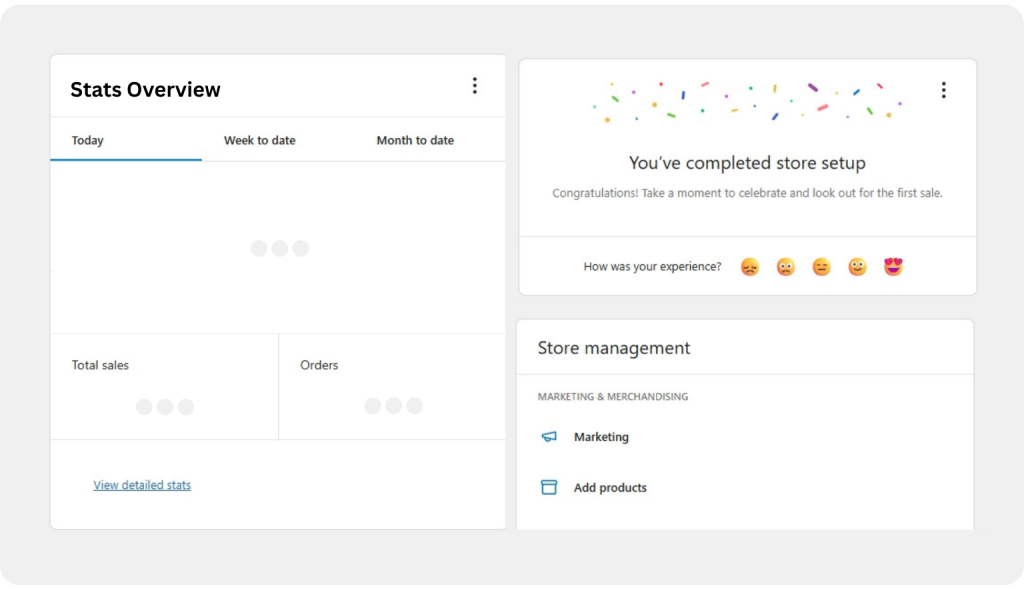Image resolution: width=1024 pixels, height=589 pixels.
Task: Open the Add products link
Action: (x=610, y=488)
